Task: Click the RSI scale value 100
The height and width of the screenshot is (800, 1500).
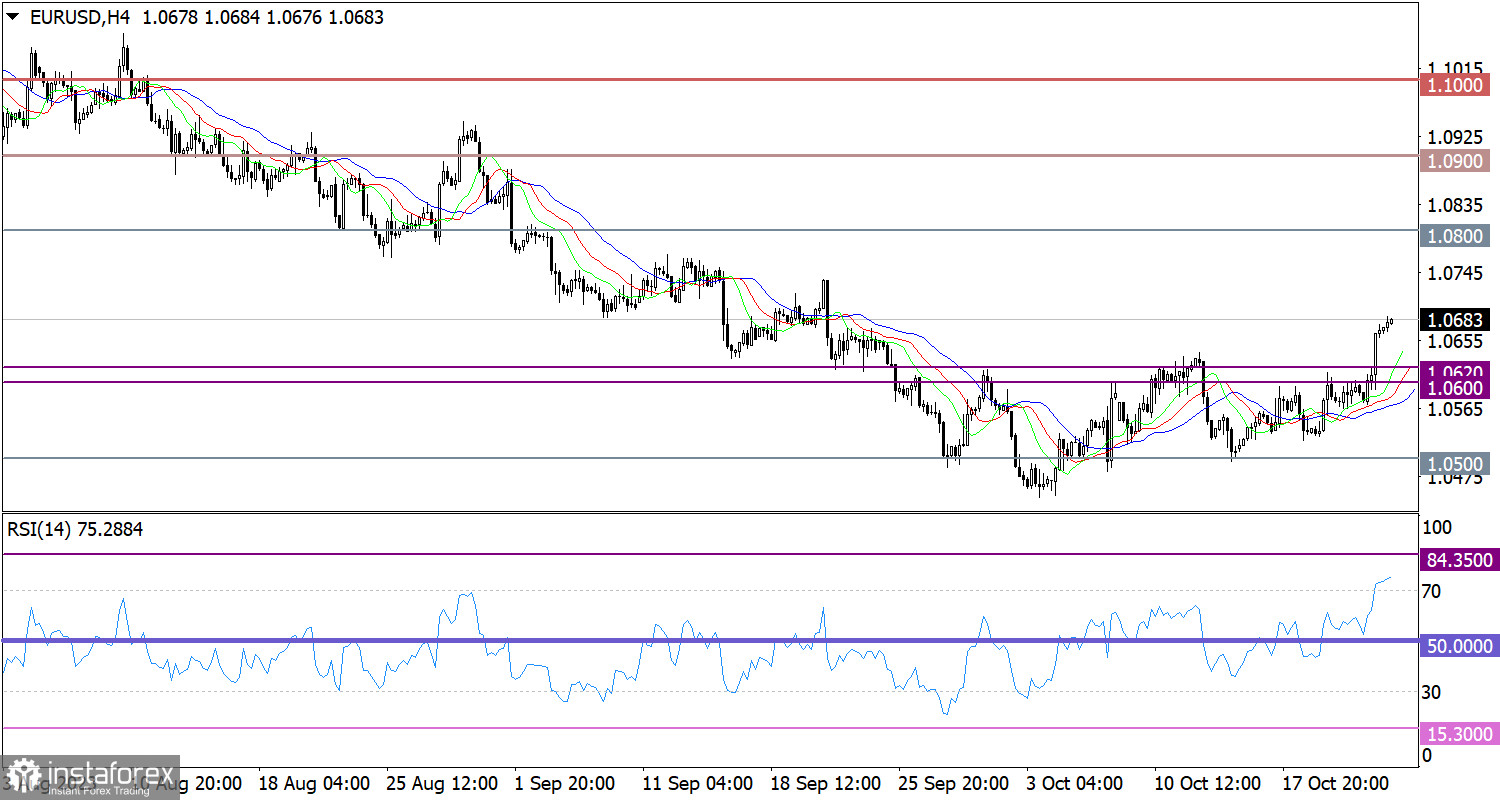Action: 1436,527
